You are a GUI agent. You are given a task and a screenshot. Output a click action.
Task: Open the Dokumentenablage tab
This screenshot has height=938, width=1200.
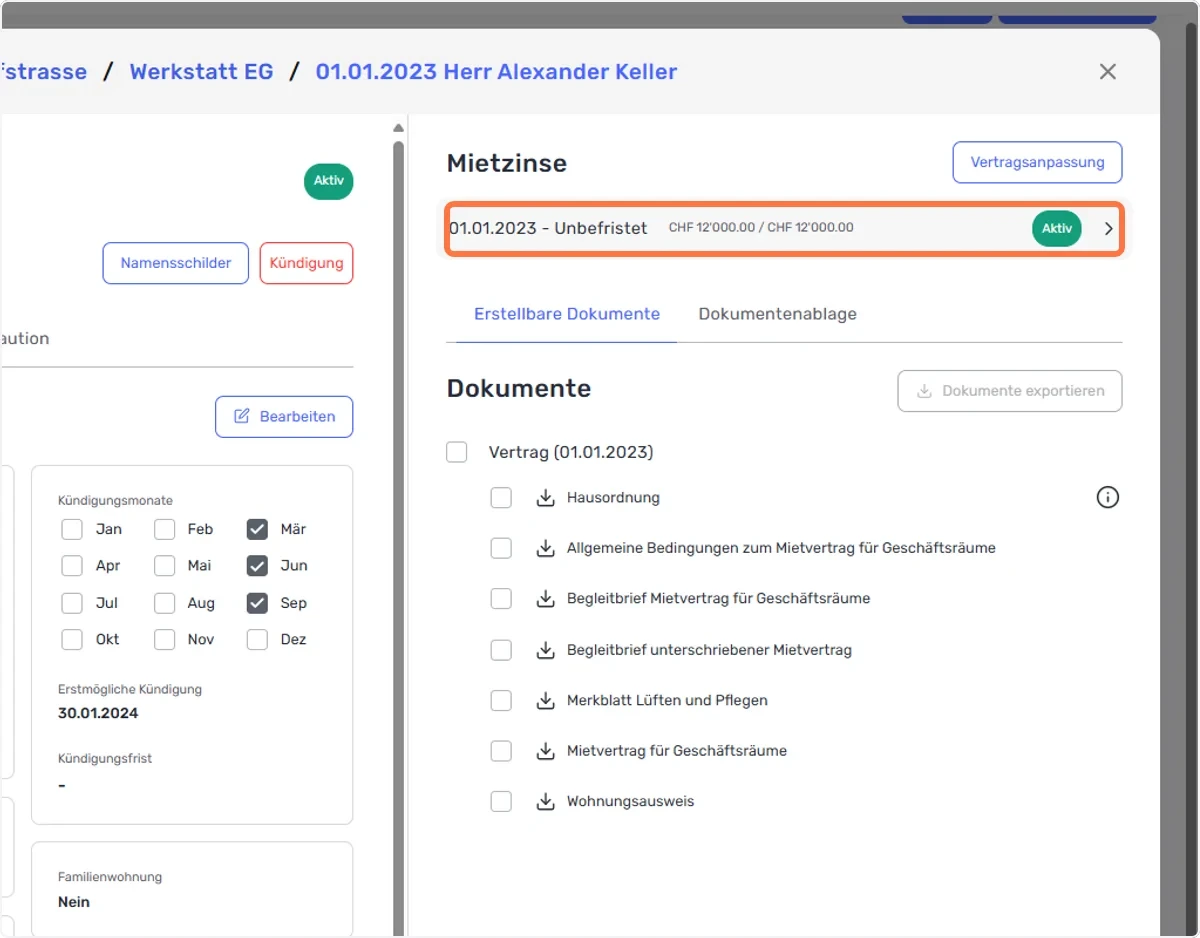click(x=777, y=314)
